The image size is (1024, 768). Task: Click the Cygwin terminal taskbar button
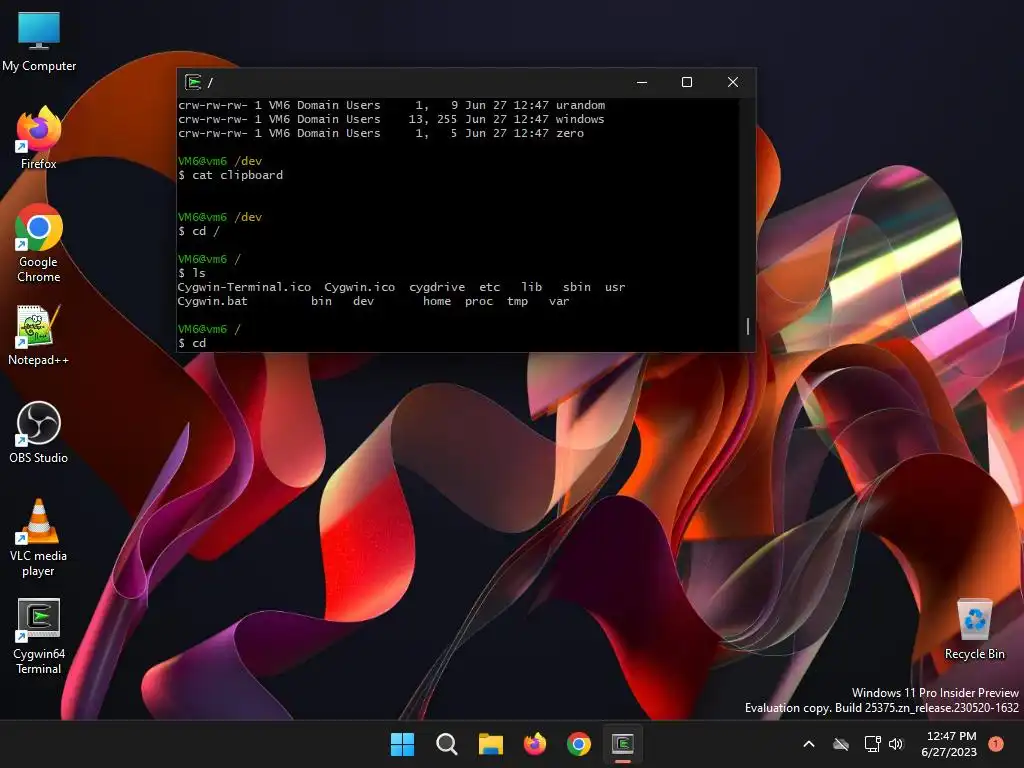(623, 744)
